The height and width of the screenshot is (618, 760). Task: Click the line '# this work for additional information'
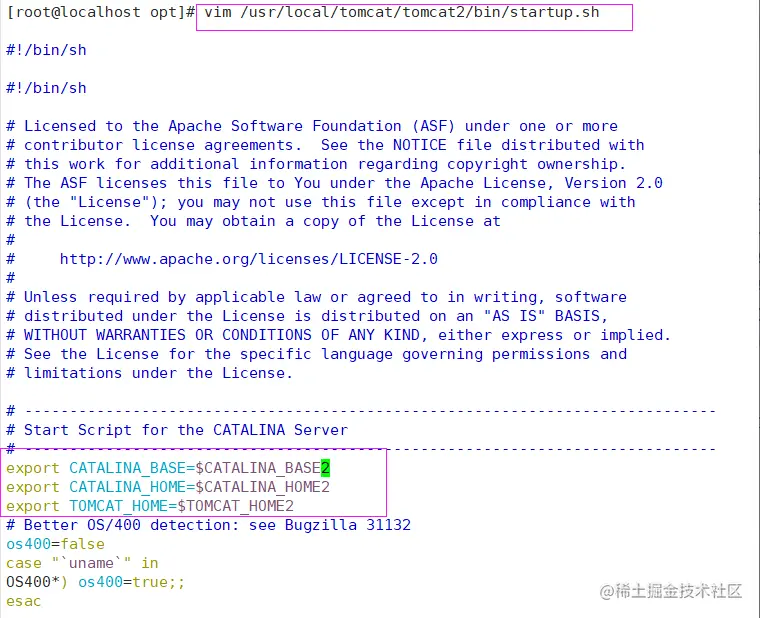click(x=316, y=164)
